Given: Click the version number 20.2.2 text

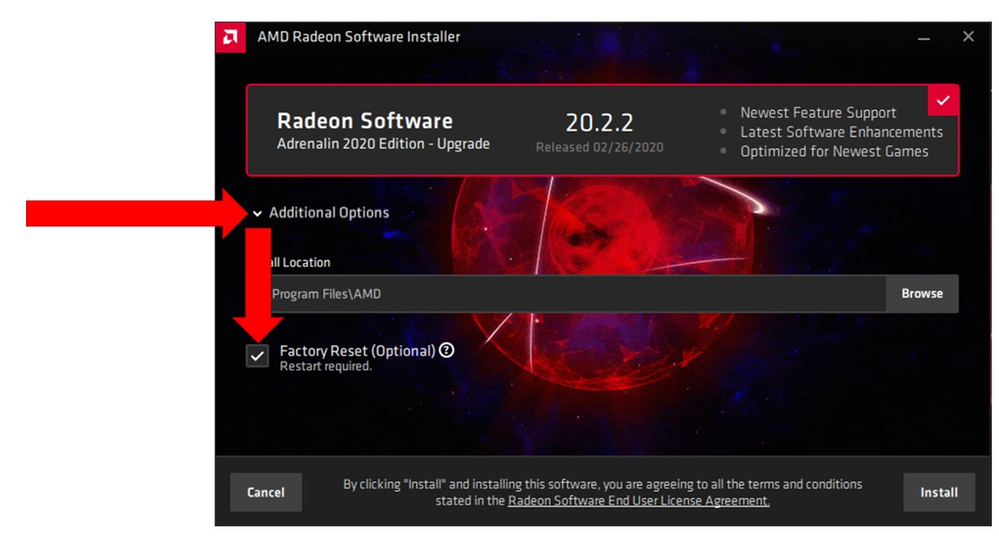Looking at the screenshot, I should pyautogui.click(x=600, y=122).
